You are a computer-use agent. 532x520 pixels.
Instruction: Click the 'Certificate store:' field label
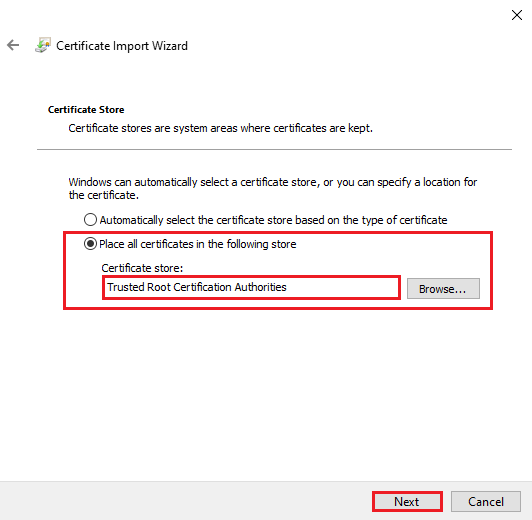[142, 268]
